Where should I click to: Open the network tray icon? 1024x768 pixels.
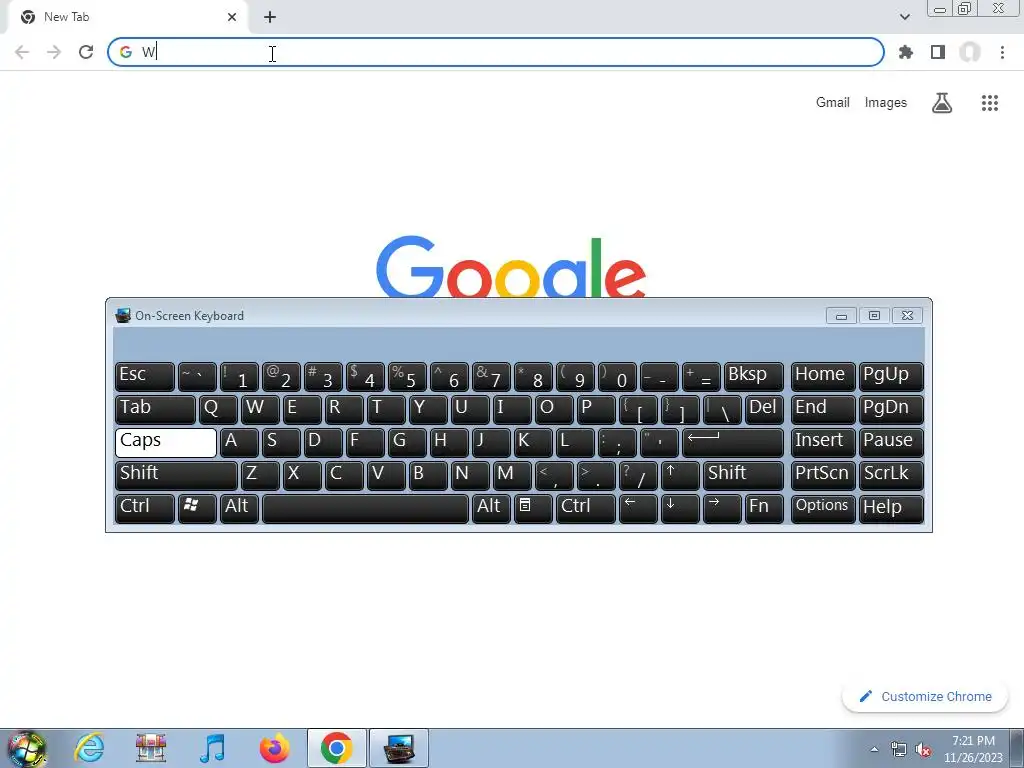pos(899,750)
